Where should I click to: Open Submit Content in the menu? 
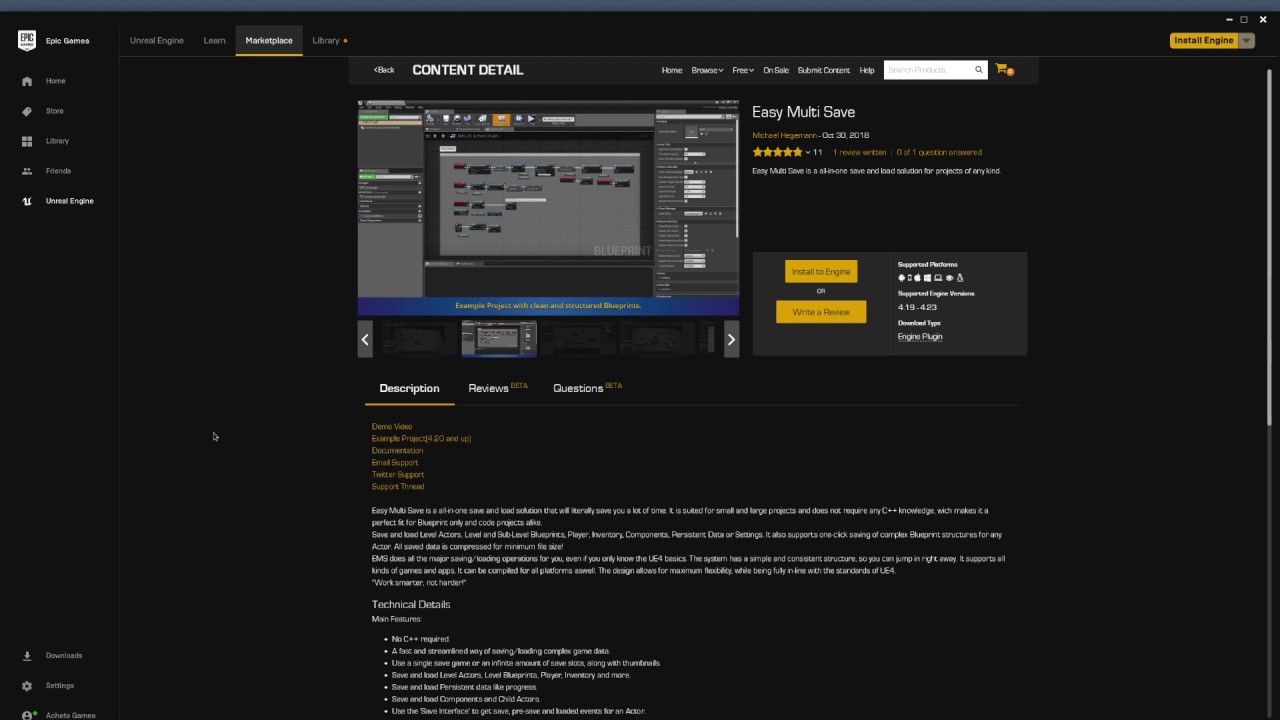coord(824,70)
